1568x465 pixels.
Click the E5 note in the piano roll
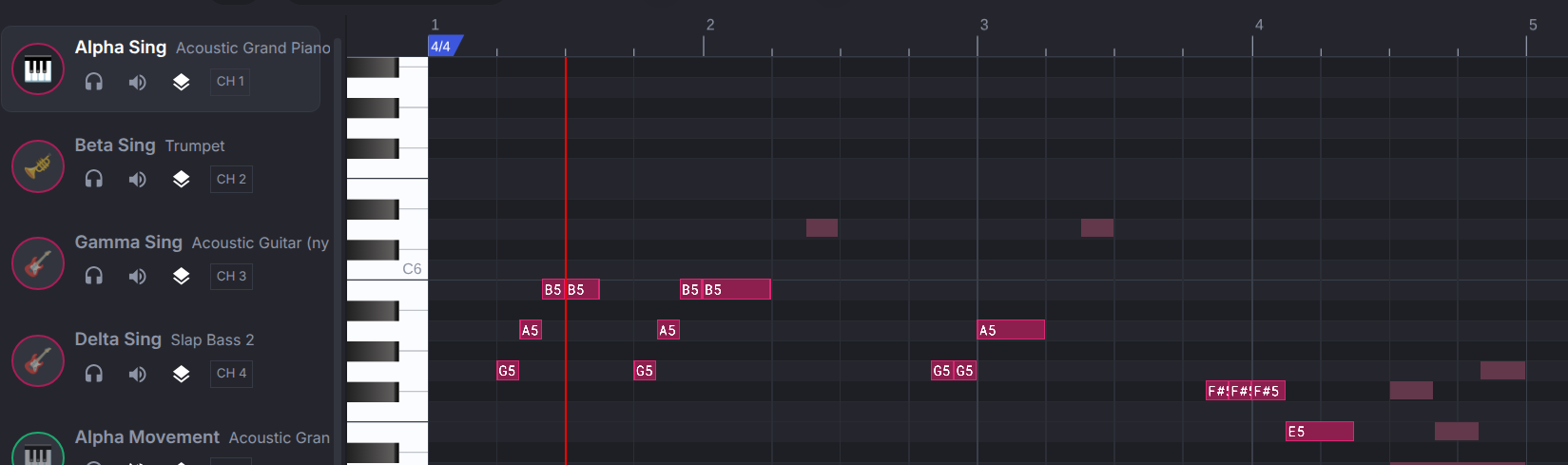pos(1319,432)
